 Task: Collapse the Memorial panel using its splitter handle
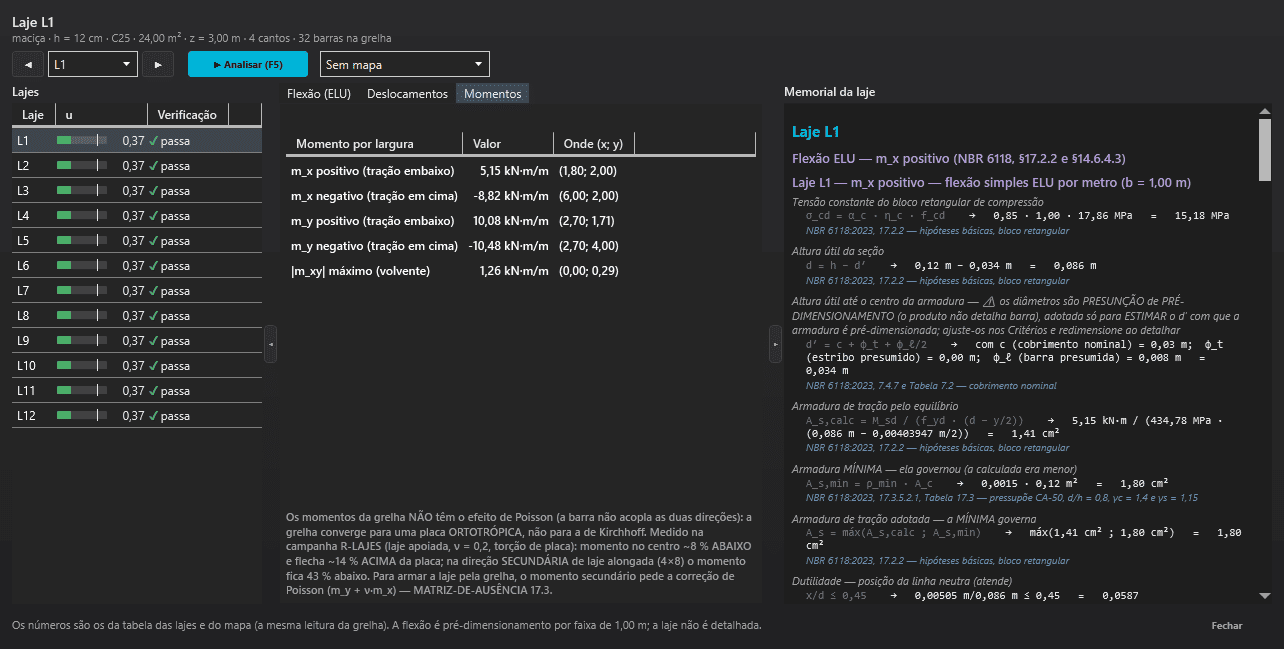pyautogui.click(x=775, y=344)
